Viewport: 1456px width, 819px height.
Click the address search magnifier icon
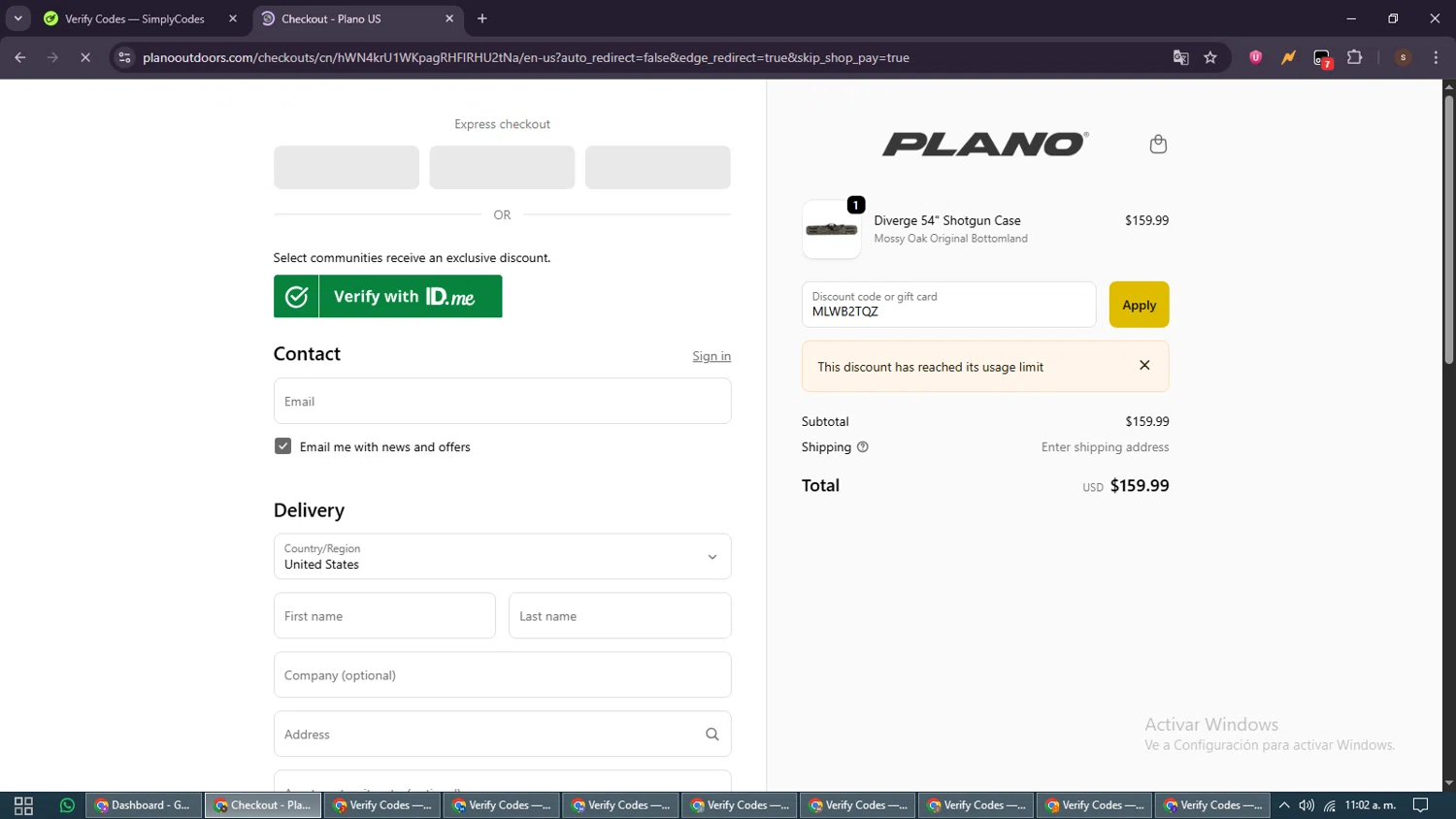coord(712,735)
